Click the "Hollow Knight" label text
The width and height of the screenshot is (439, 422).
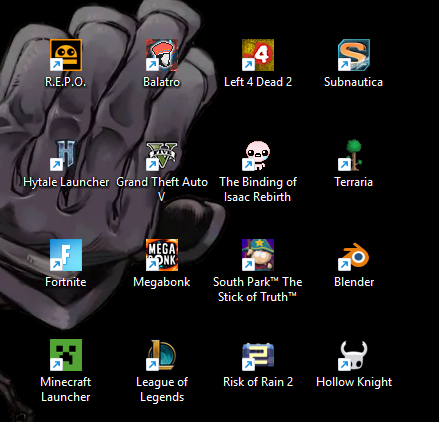354,382
